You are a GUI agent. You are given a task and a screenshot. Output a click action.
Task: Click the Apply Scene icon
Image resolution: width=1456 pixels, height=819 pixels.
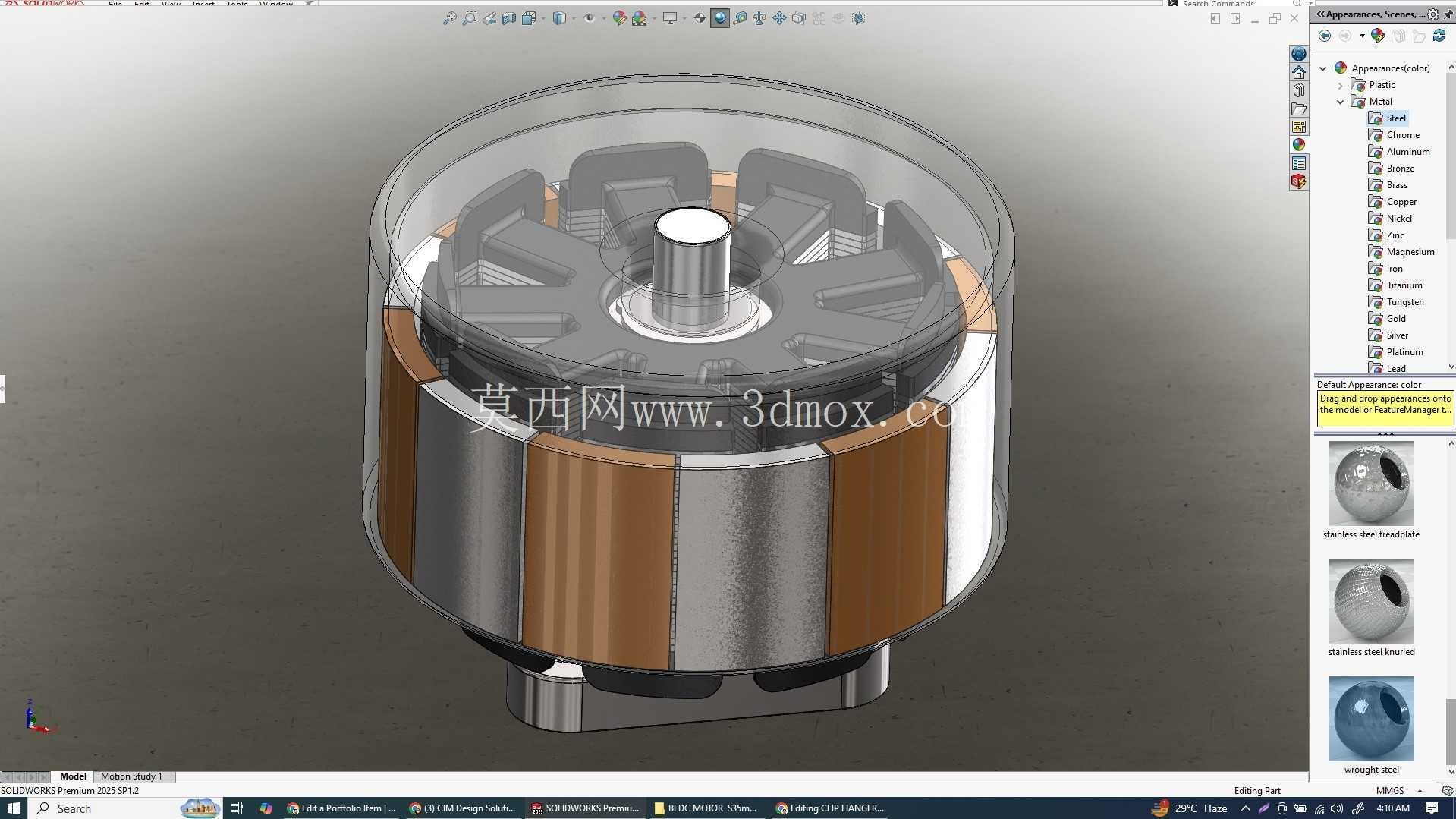[x=640, y=18]
